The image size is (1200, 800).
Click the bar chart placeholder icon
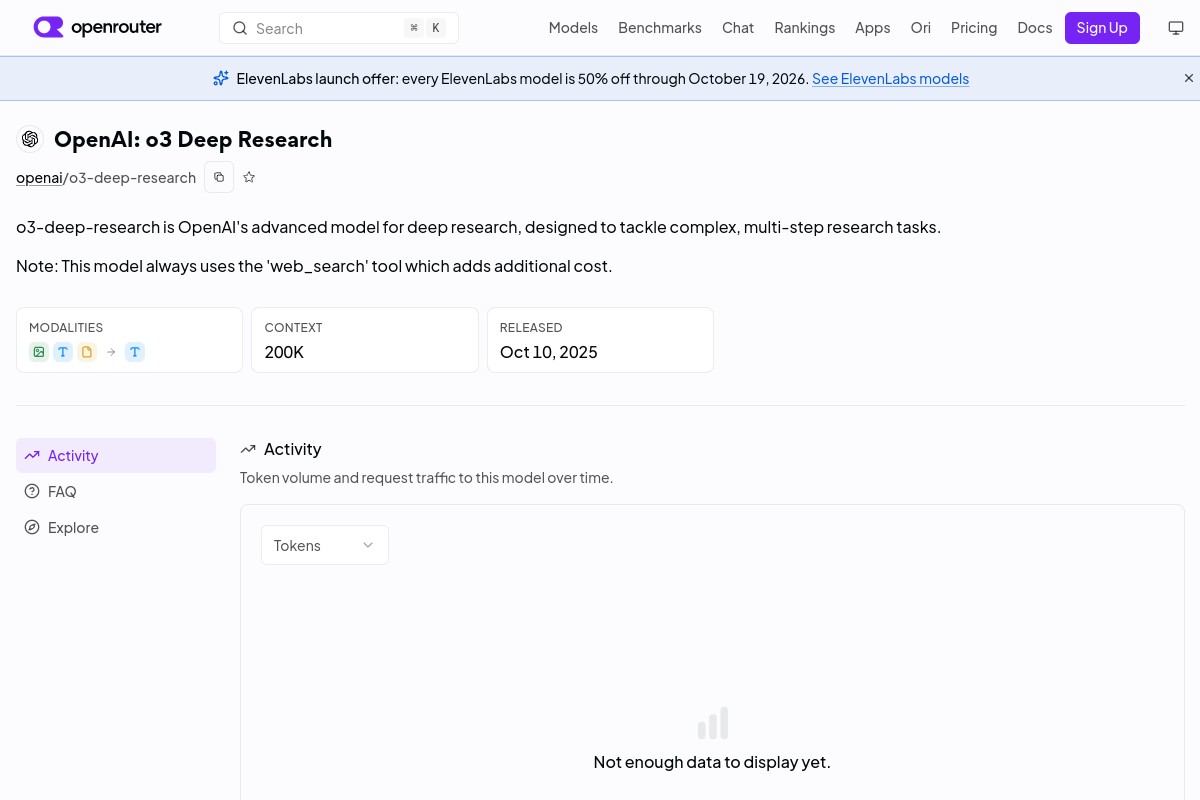click(x=712, y=723)
